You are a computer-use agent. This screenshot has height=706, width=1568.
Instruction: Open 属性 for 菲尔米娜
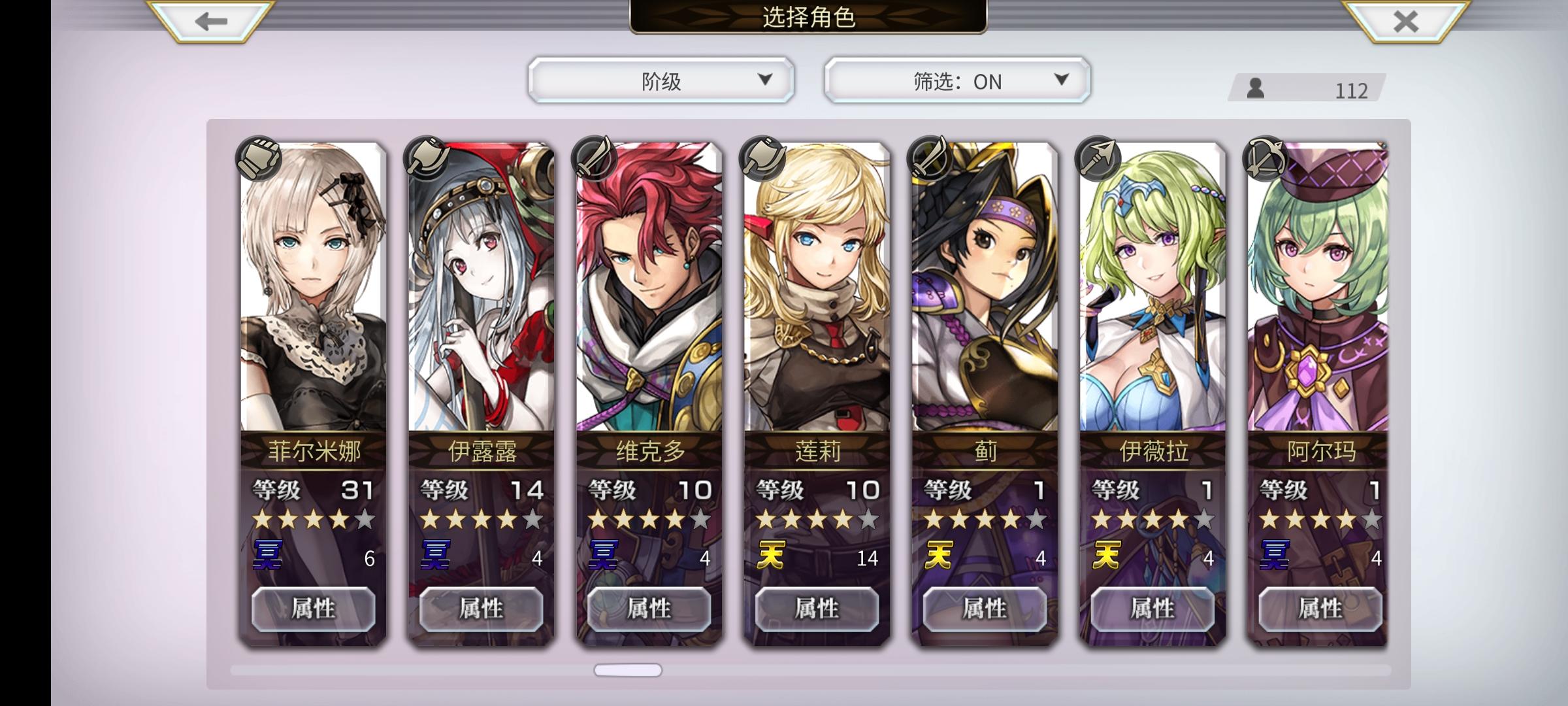314,609
